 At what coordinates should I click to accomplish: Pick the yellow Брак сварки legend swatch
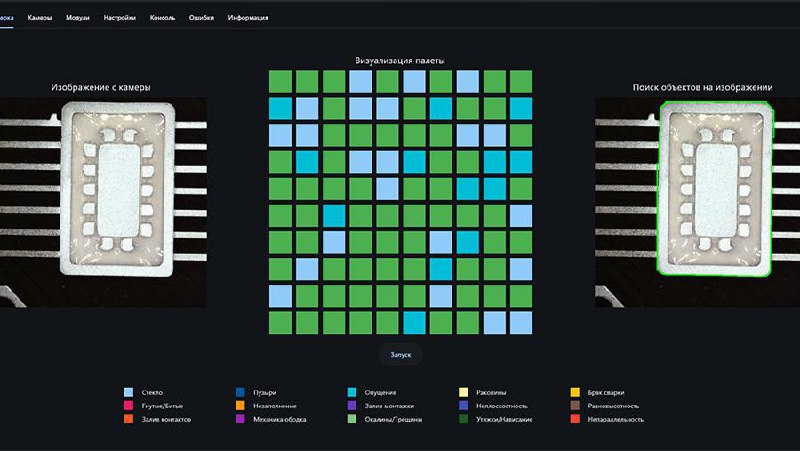(x=574, y=393)
